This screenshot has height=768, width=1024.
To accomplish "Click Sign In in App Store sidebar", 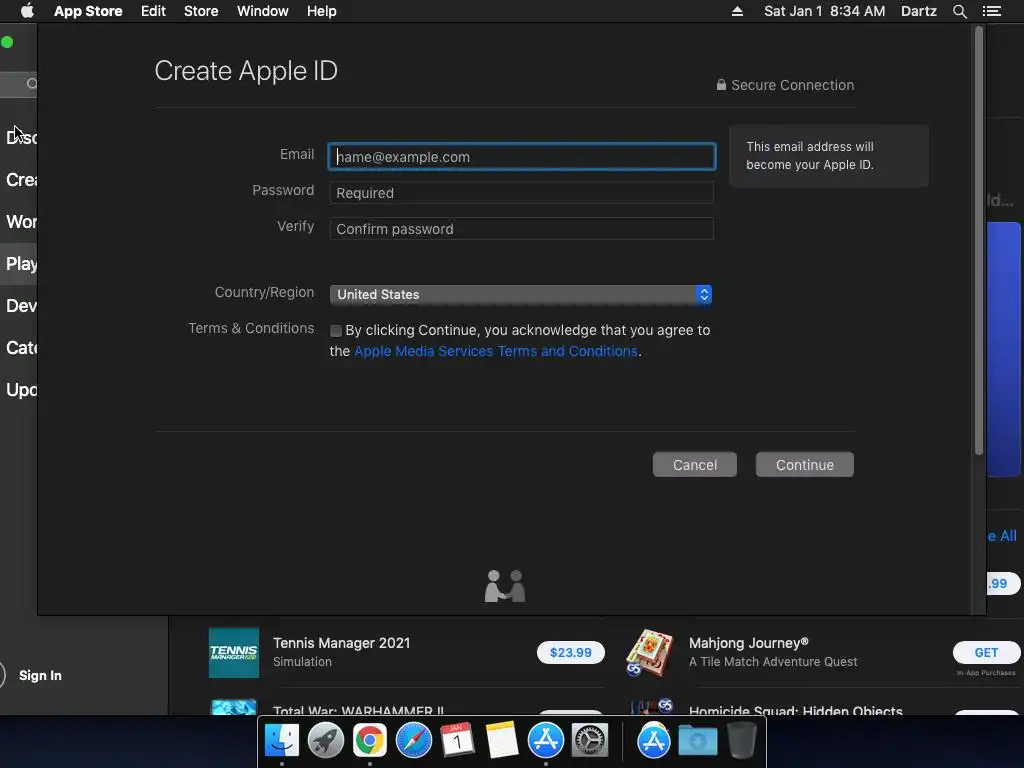I will [40, 675].
